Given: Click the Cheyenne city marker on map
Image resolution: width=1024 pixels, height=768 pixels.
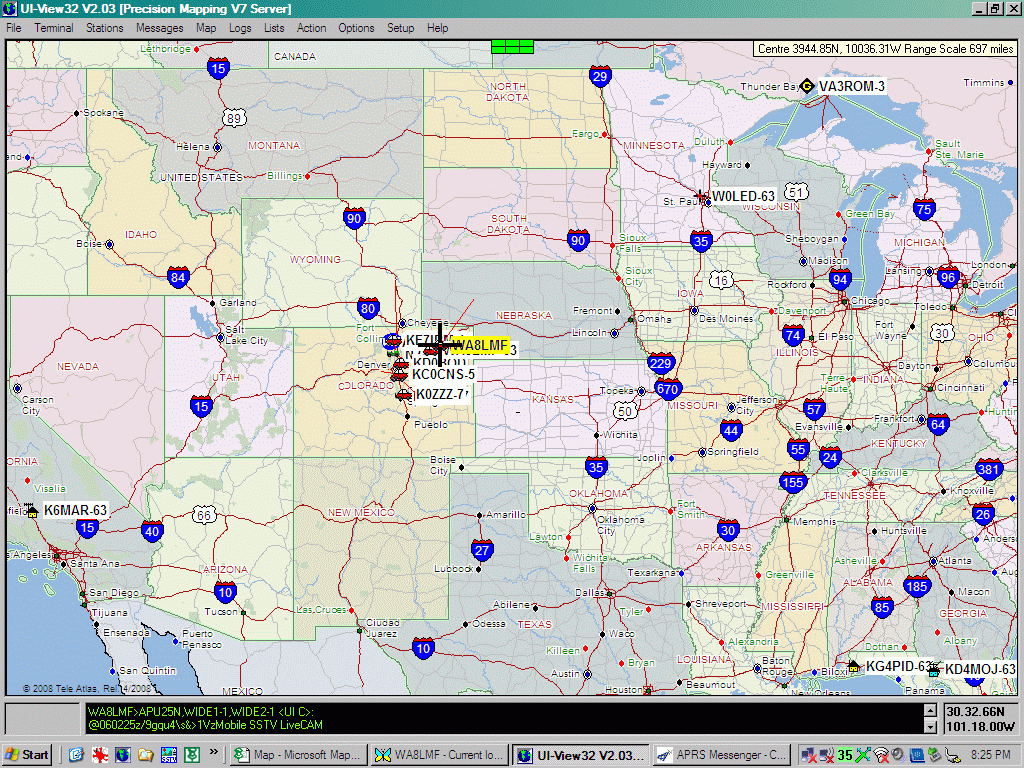Looking at the screenshot, I should (x=402, y=323).
